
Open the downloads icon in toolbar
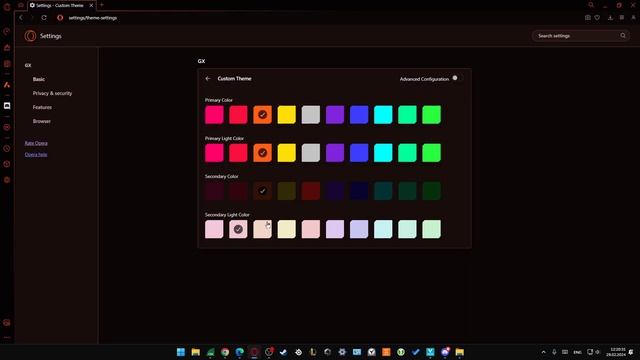610,18
